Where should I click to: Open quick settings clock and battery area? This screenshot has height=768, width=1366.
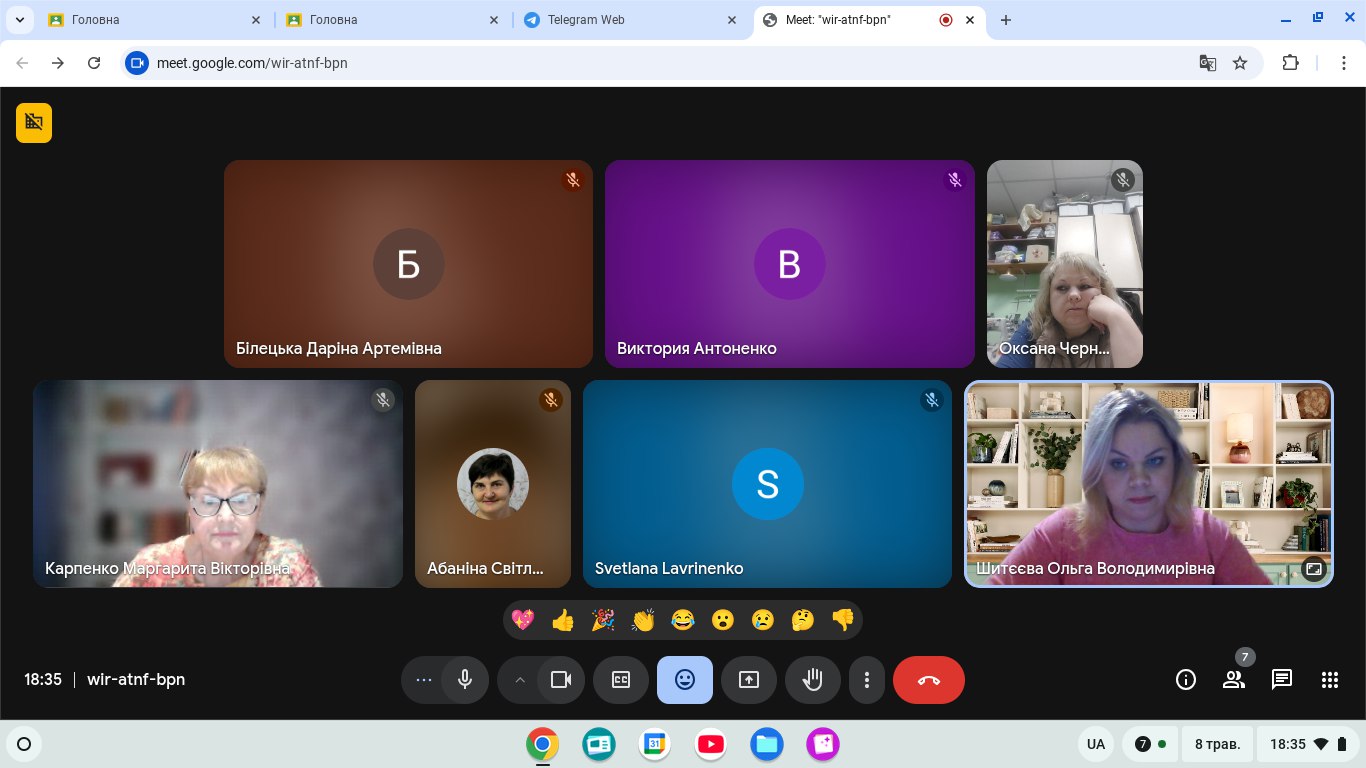tap(1308, 744)
